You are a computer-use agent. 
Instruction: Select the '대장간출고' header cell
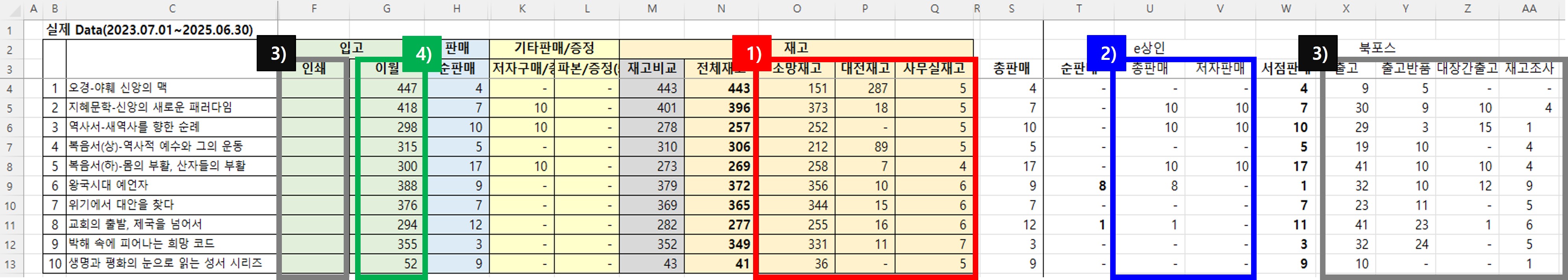(1467, 68)
